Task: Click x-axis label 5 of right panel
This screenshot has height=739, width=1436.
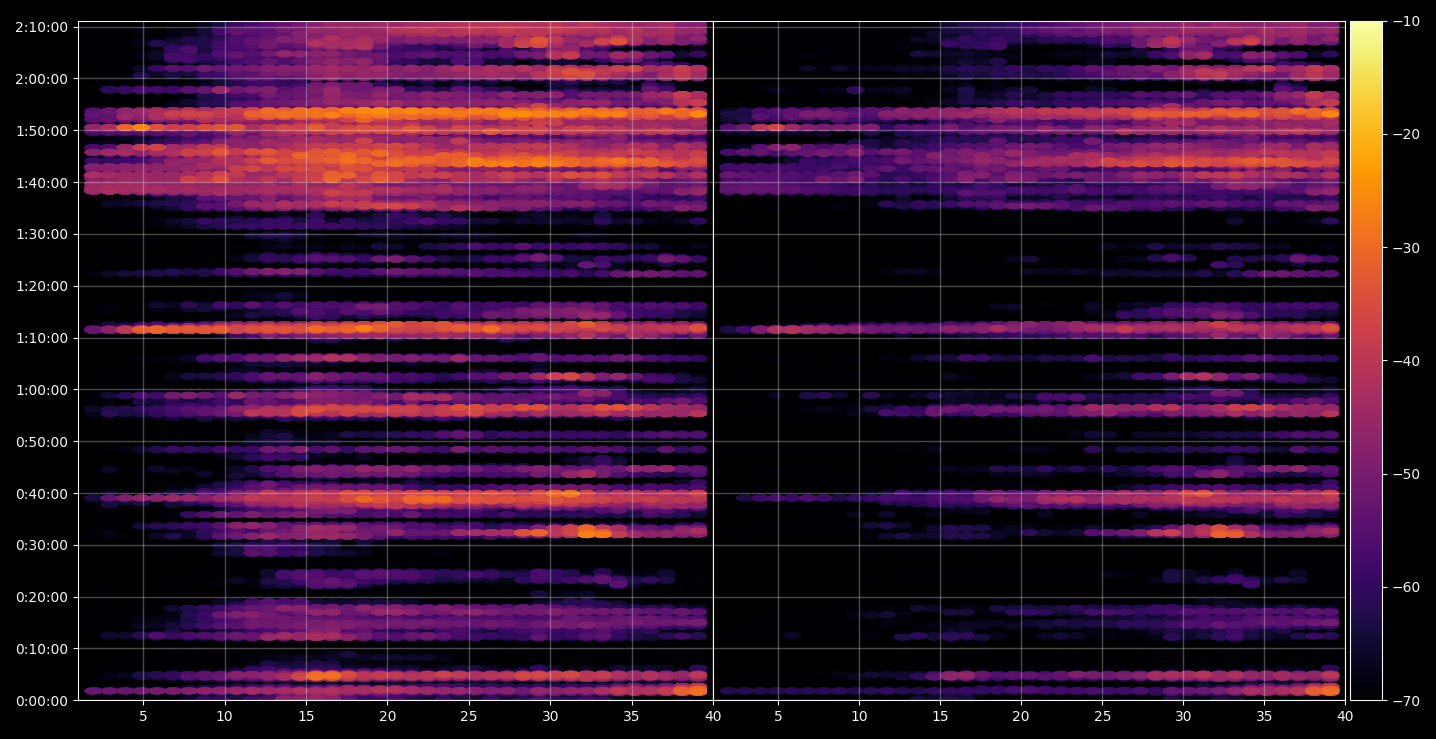Action: coord(777,716)
